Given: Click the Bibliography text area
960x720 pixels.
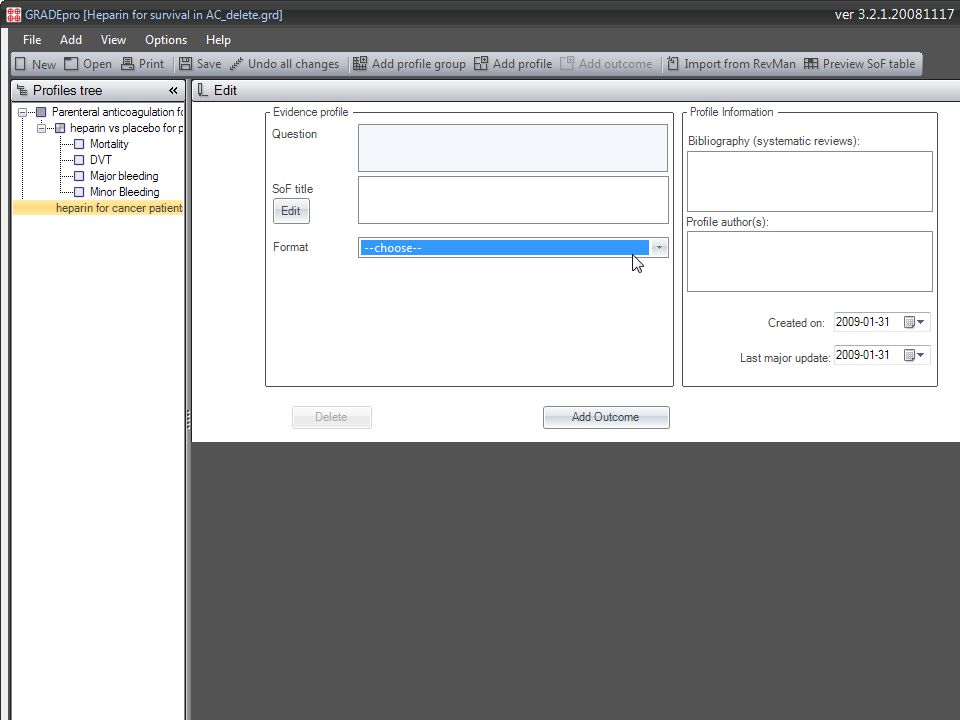Looking at the screenshot, I should tap(809, 182).
